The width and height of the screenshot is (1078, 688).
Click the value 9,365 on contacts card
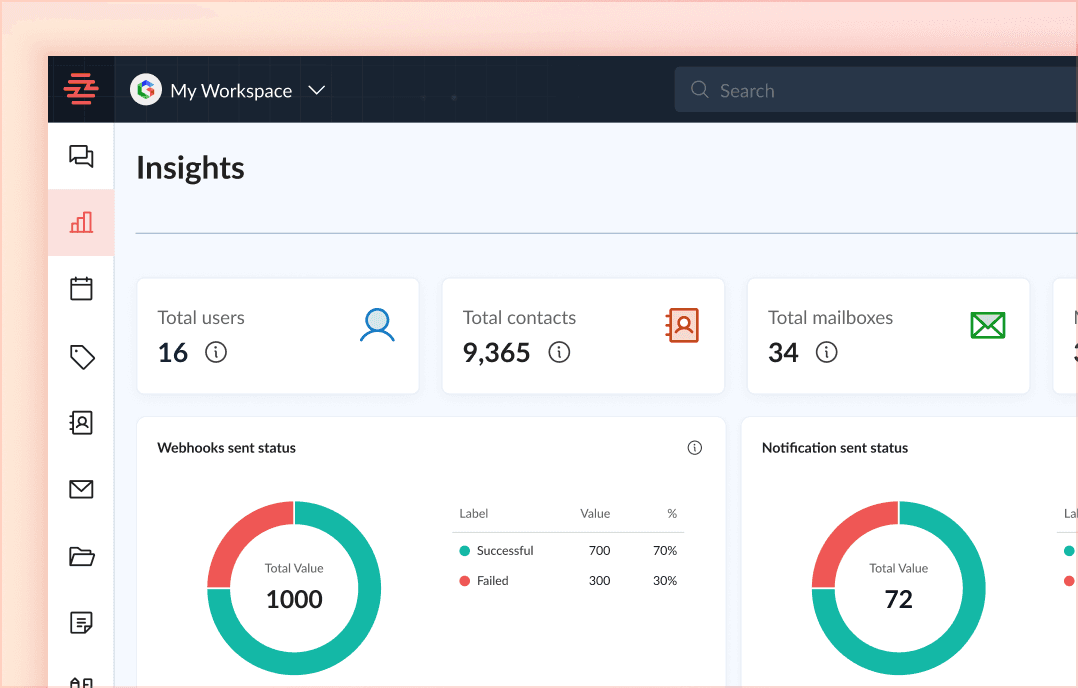(x=496, y=353)
